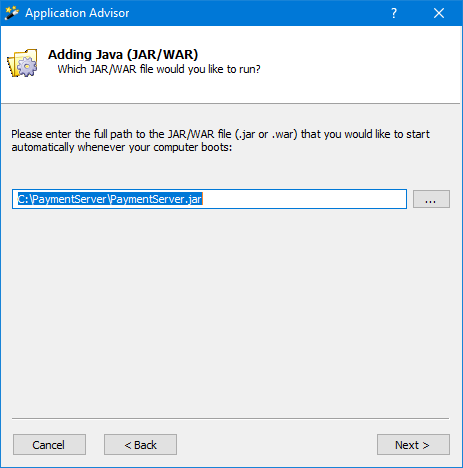This screenshot has height=468, width=463.
Task: Go to previous step with '< Back'
Action: (x=140, y=445)
